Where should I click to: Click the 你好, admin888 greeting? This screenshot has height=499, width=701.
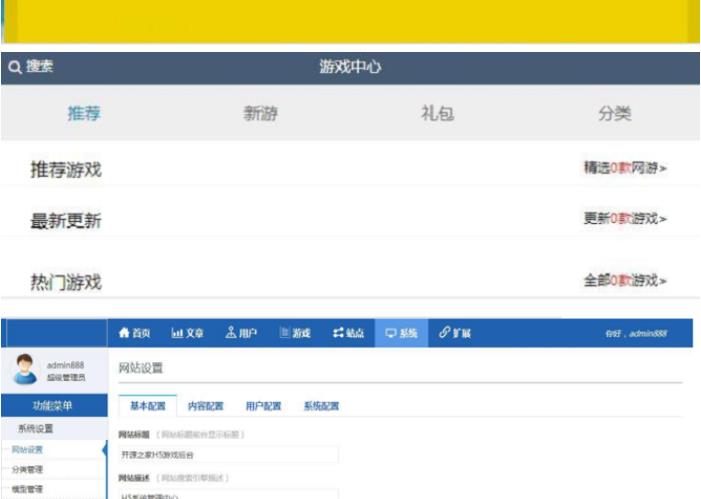(636, 334)
